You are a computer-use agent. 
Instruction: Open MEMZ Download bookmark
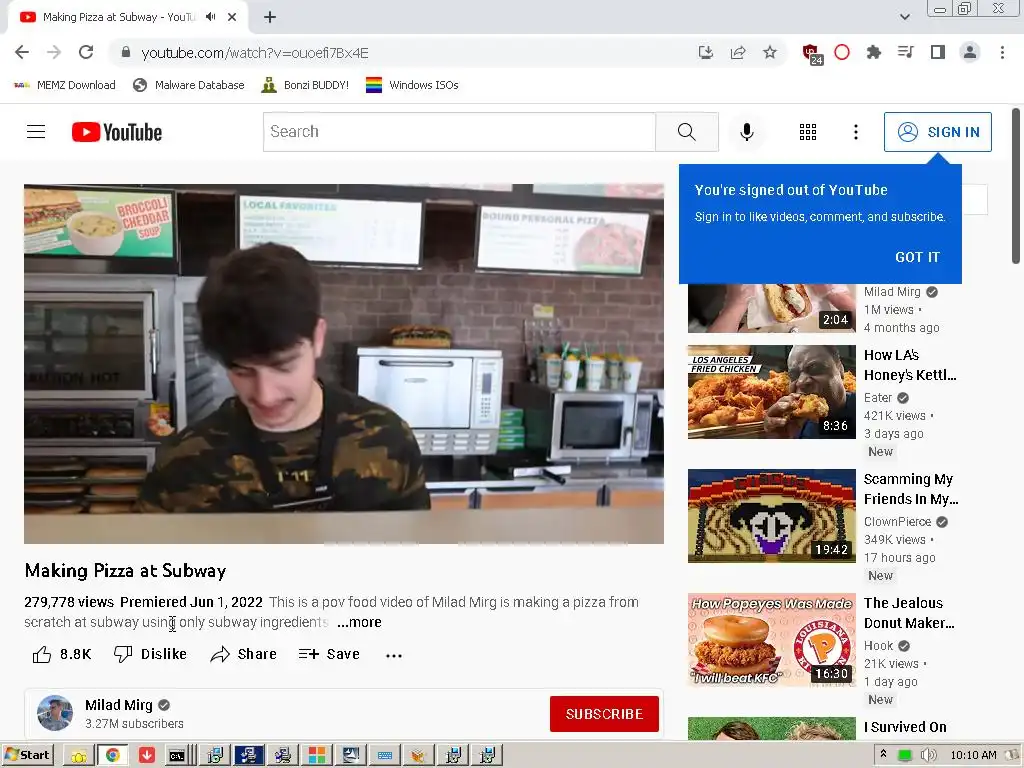click(x=65, y=85)
